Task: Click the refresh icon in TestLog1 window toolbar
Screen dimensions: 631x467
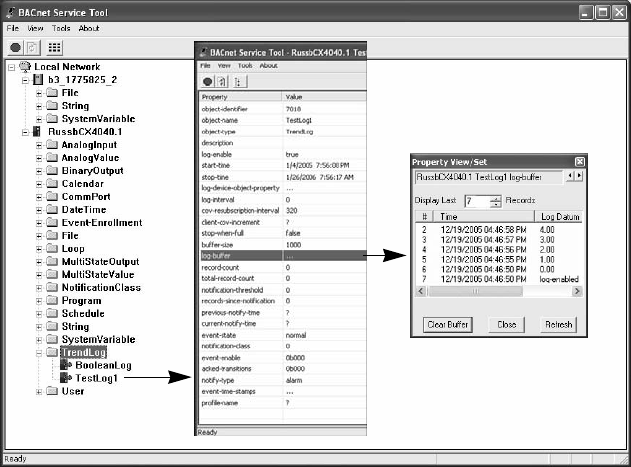Action: pos(222,82)
